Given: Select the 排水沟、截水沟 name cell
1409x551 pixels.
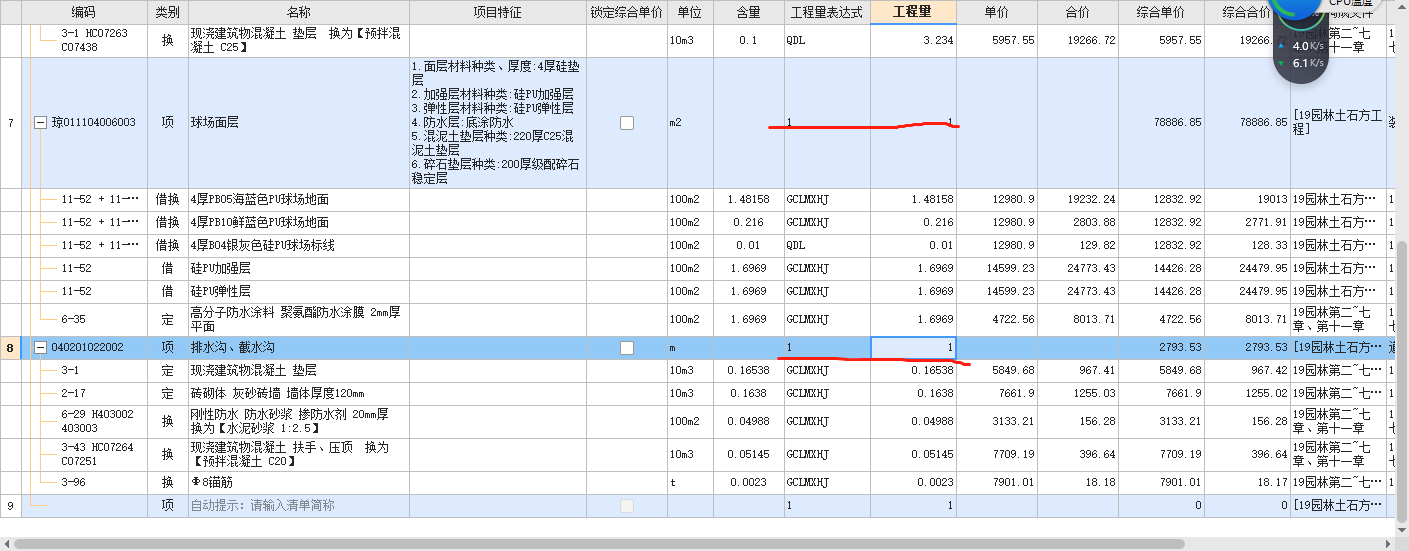Looking at the screenshot, I should click(299, 348).
